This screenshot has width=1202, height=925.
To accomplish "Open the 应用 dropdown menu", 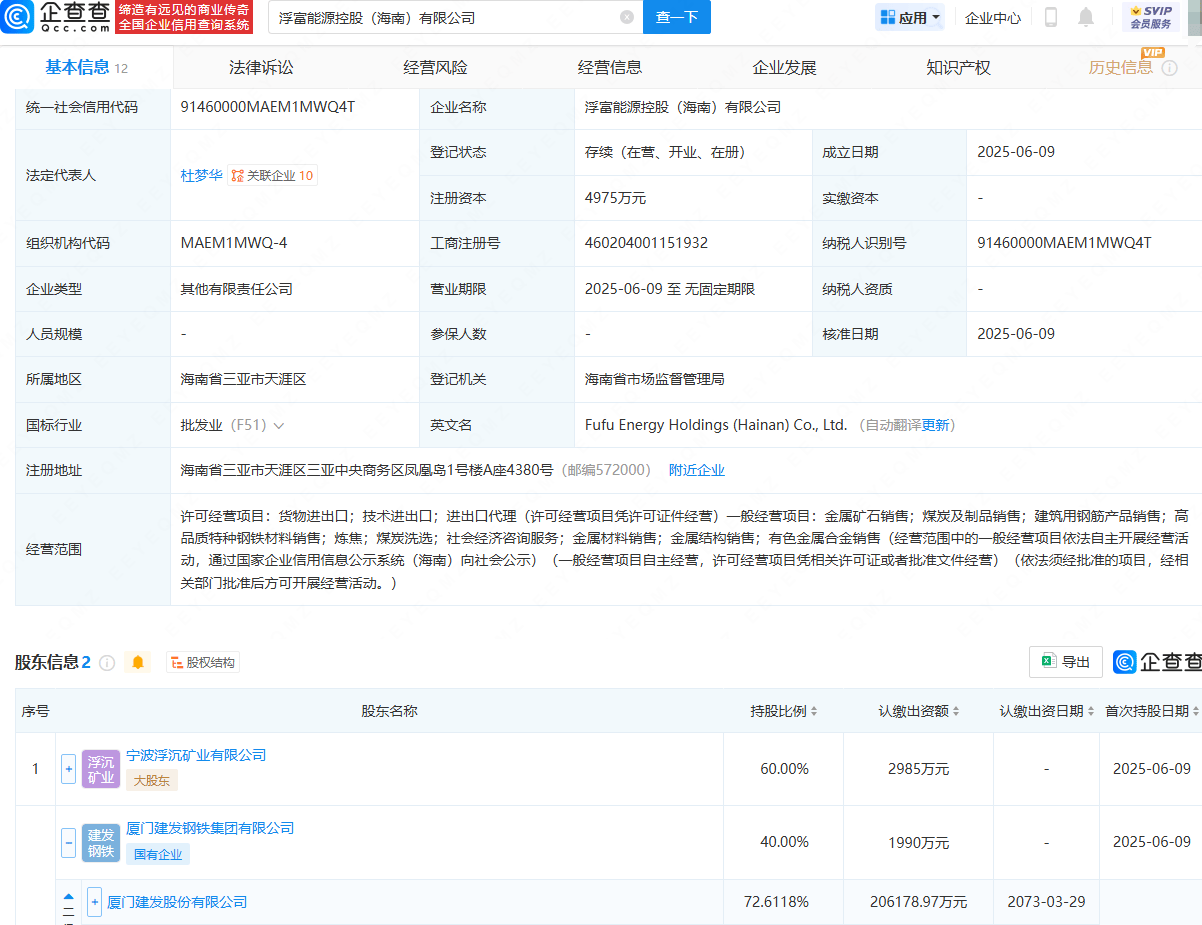I will tap(910, 17).
